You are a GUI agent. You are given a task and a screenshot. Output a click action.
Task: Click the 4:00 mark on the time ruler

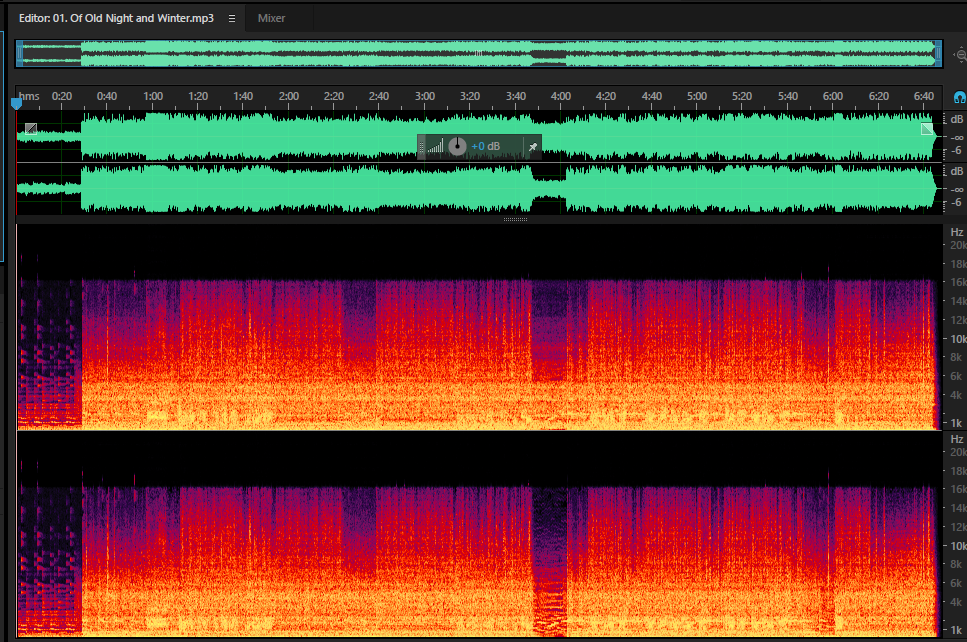point(561,96)
